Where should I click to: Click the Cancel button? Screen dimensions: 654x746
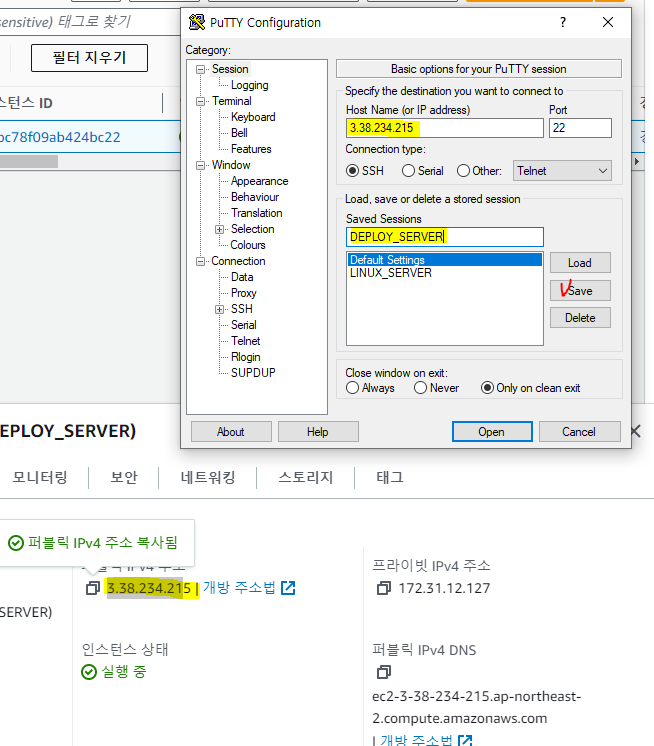tap(579, 432)
